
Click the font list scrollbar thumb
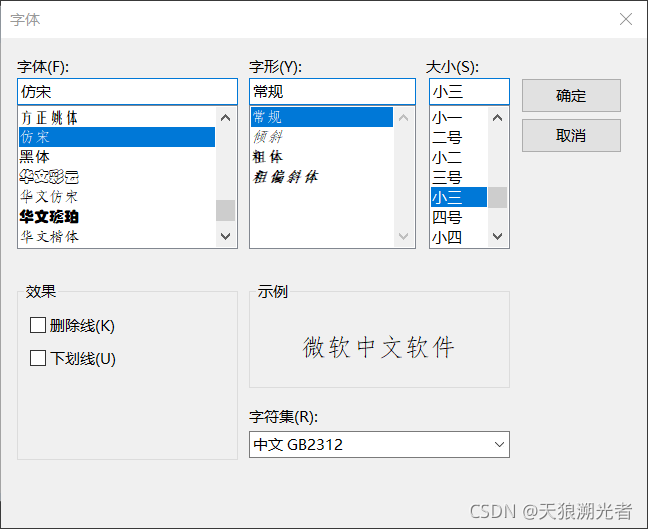click(226, 210)
